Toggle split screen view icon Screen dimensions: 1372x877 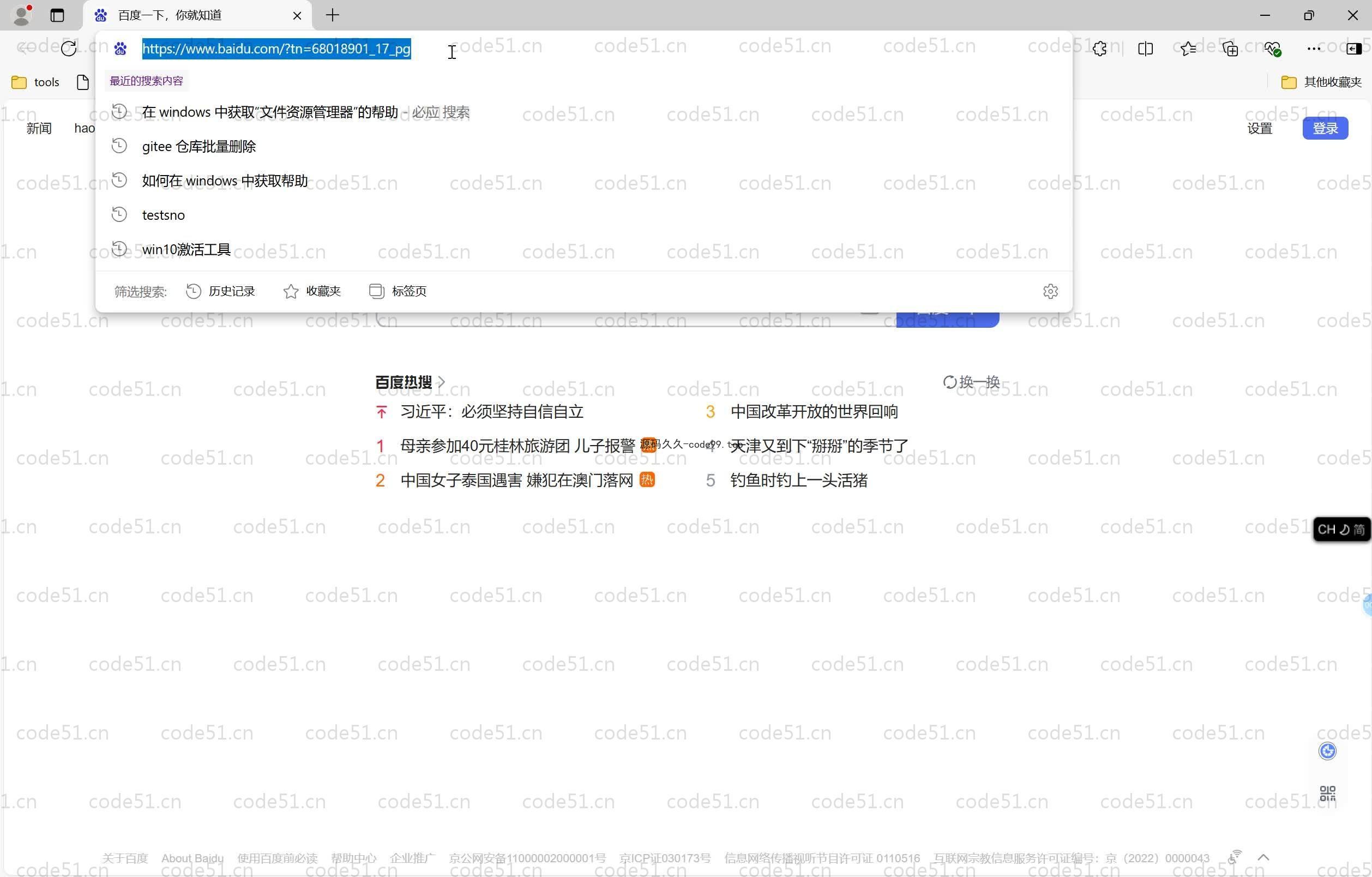pyautogui.click(x=1145, y=49)
